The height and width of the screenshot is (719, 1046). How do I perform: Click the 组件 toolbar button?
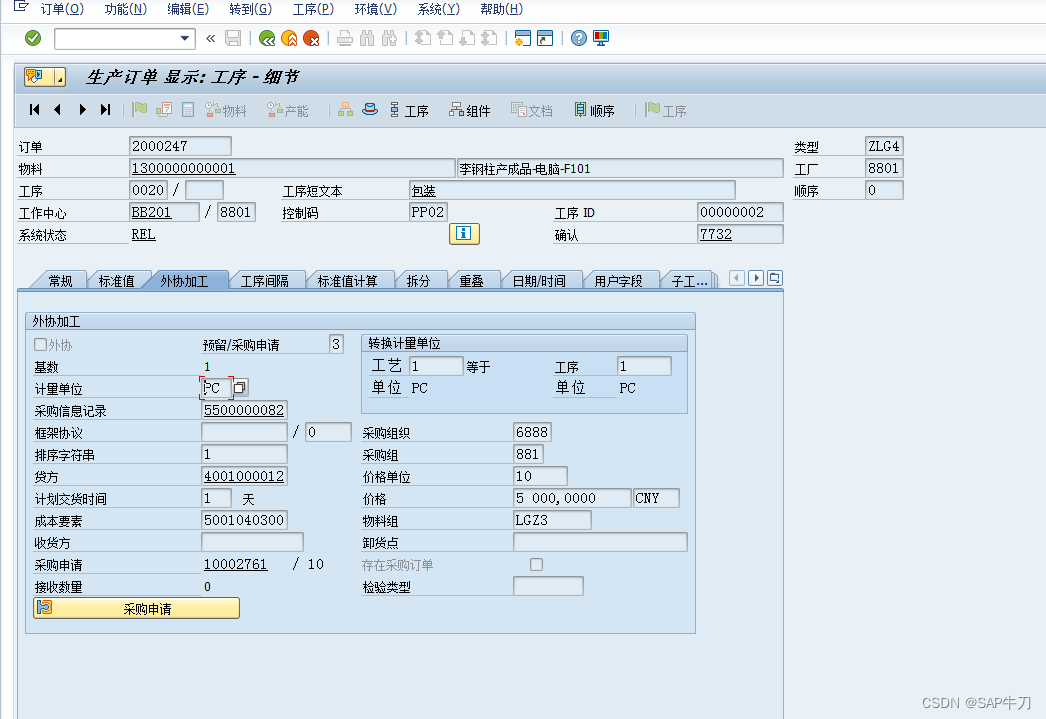470,110
